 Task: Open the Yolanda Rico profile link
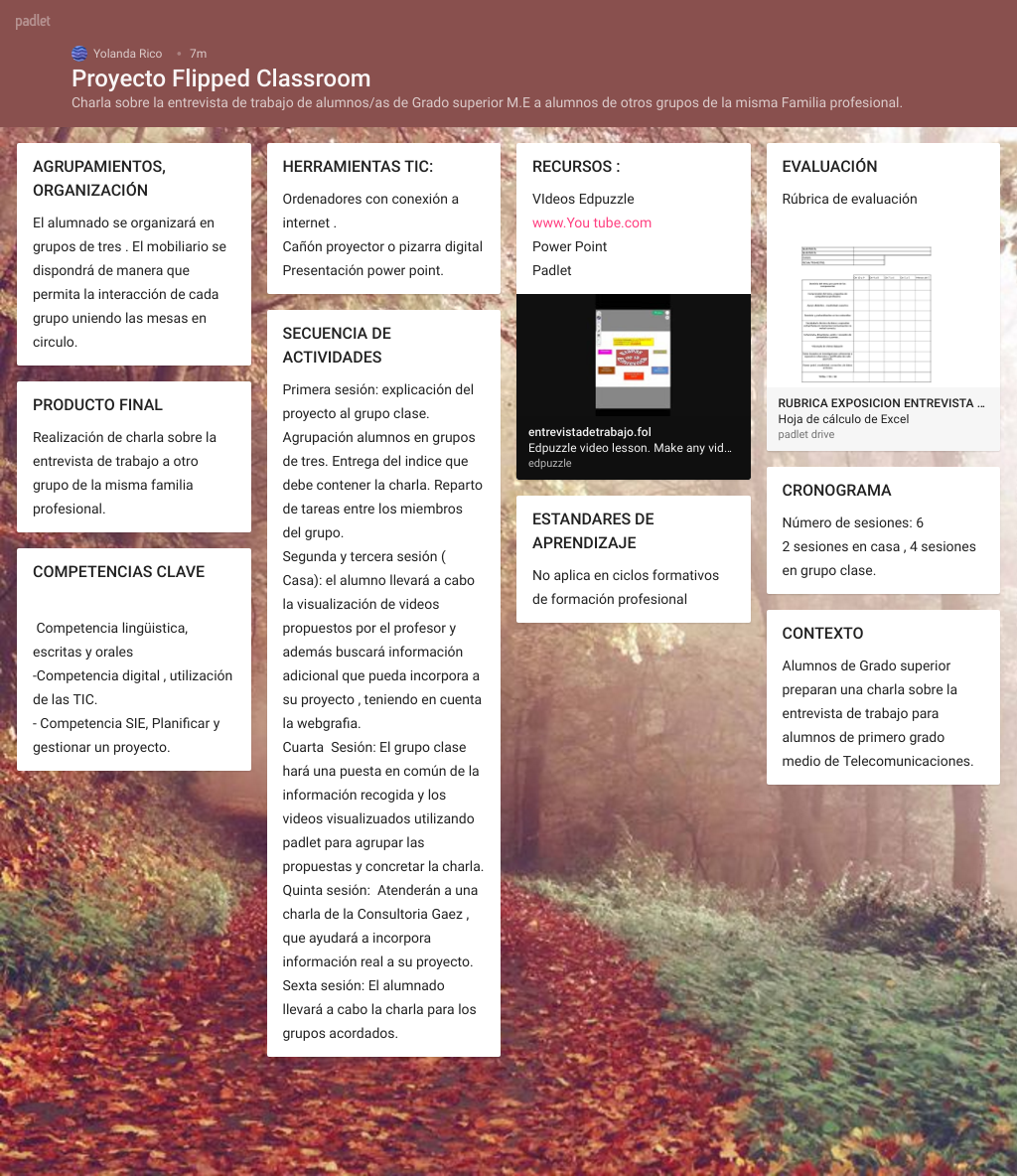(126, 53)
